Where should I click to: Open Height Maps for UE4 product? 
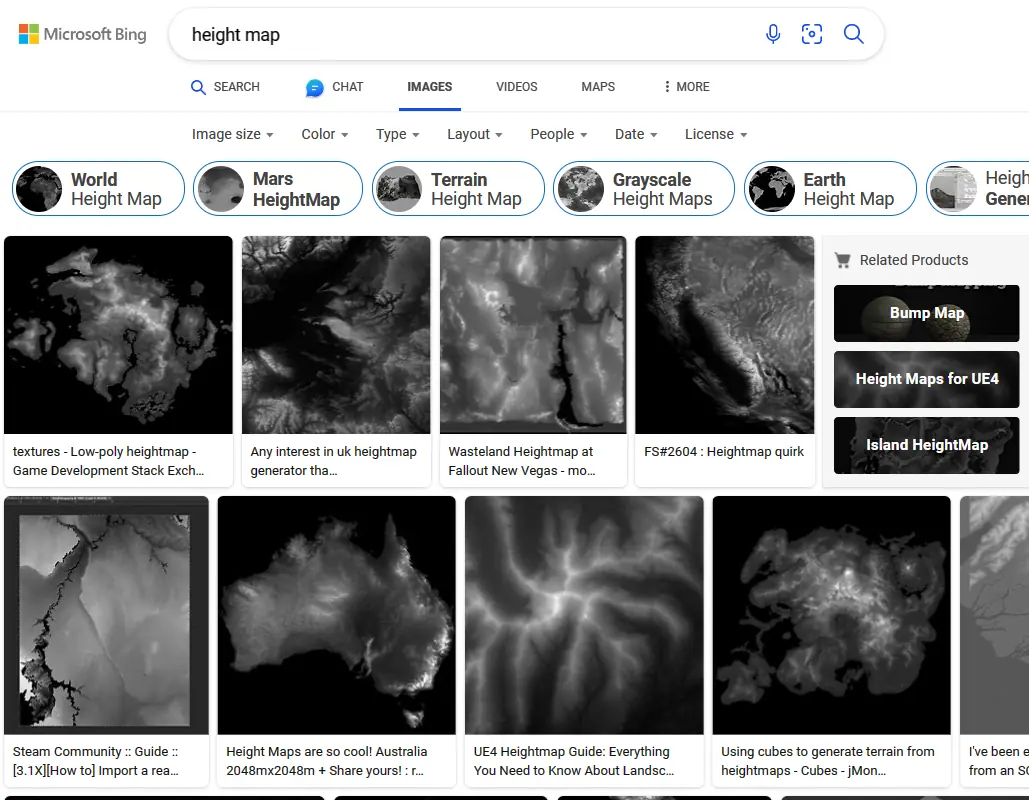pos(926,379)
